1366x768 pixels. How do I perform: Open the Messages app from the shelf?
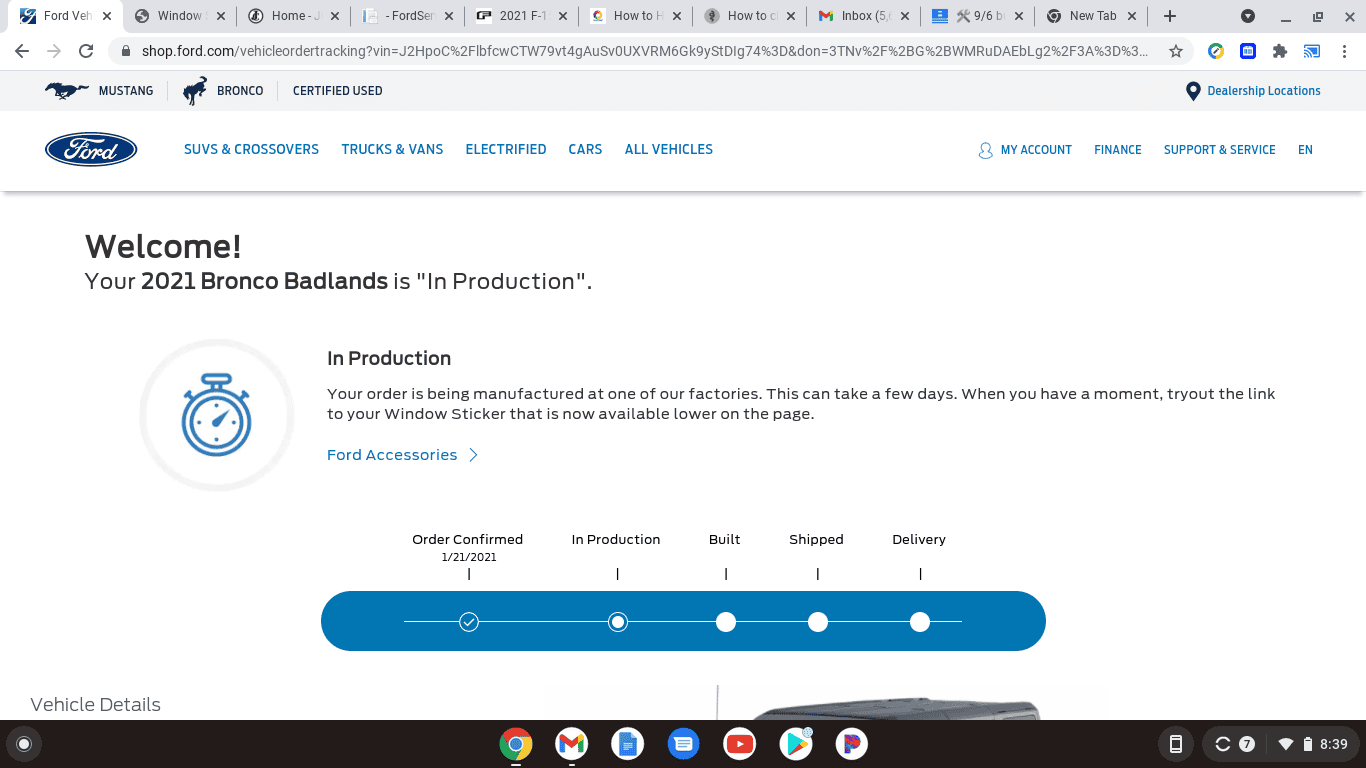(x=684, y=744)
